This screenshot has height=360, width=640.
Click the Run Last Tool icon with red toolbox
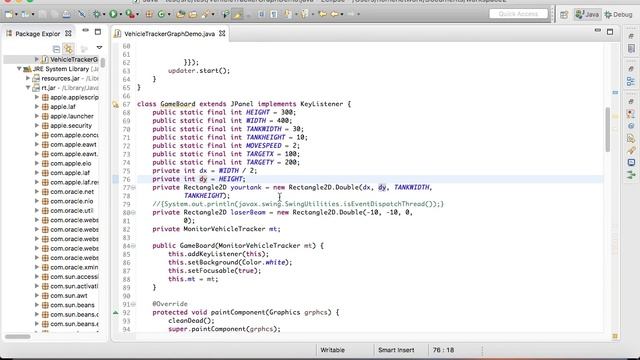pos(130,14)
